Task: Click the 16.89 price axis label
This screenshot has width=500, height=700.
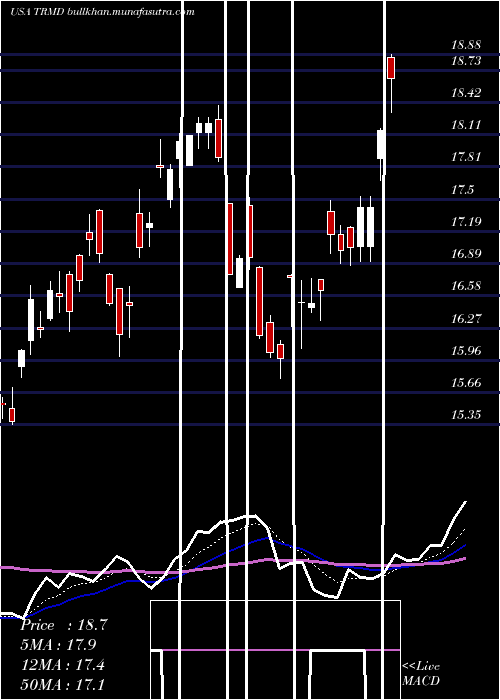Action: (466, 254)
